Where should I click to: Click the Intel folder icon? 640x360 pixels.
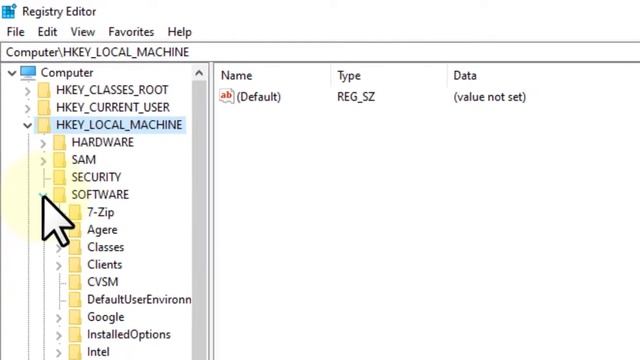click(x=75, y=352)
